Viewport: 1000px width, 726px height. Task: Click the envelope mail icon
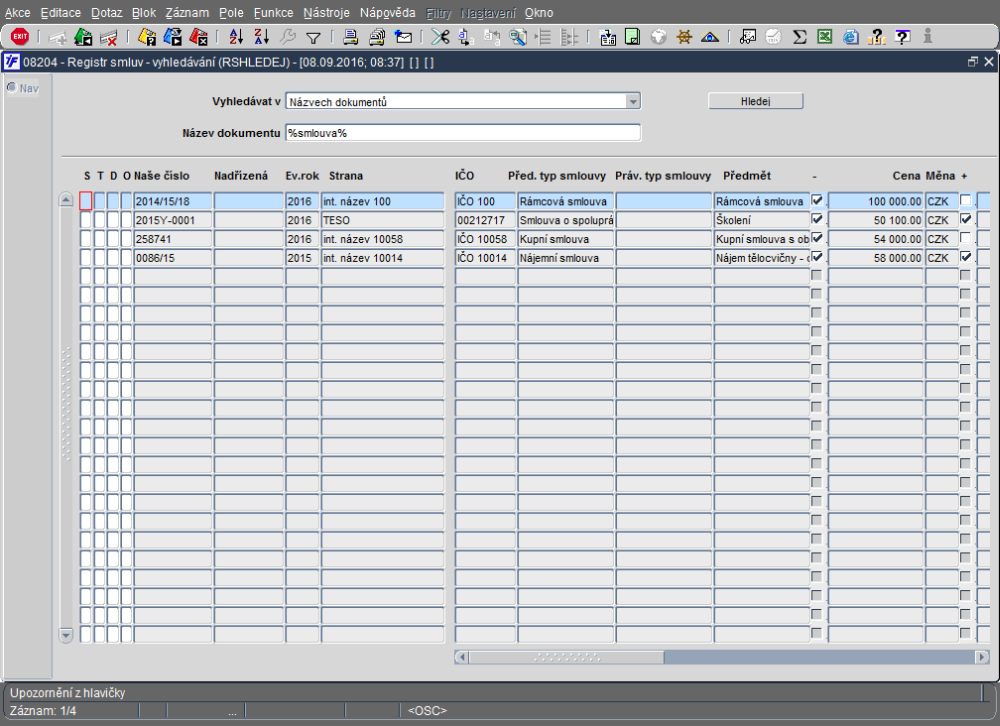[x=404, y=37]
